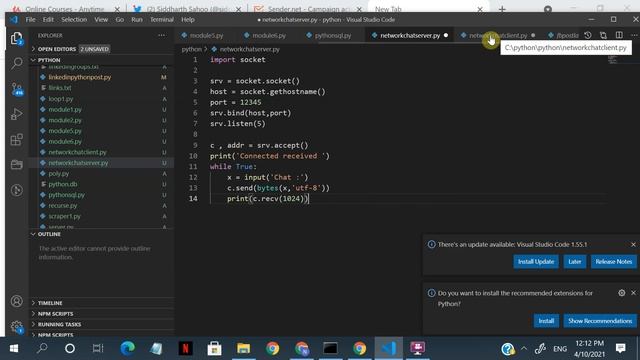Open the Accounts icon in activity bar
This screenshot has width=640, height=360.
coord(16,301)
